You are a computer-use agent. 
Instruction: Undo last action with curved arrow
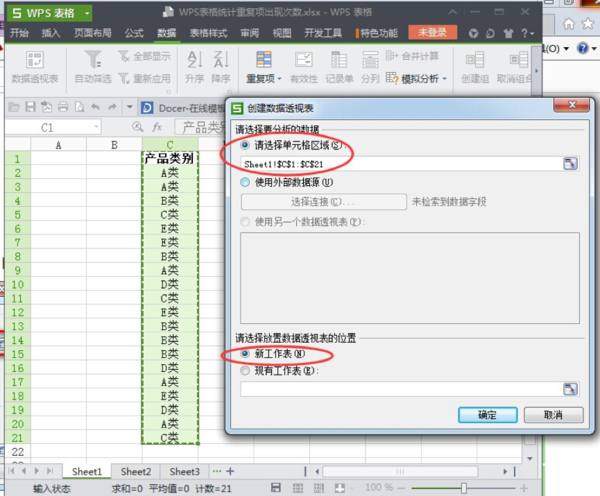[95, 107]
